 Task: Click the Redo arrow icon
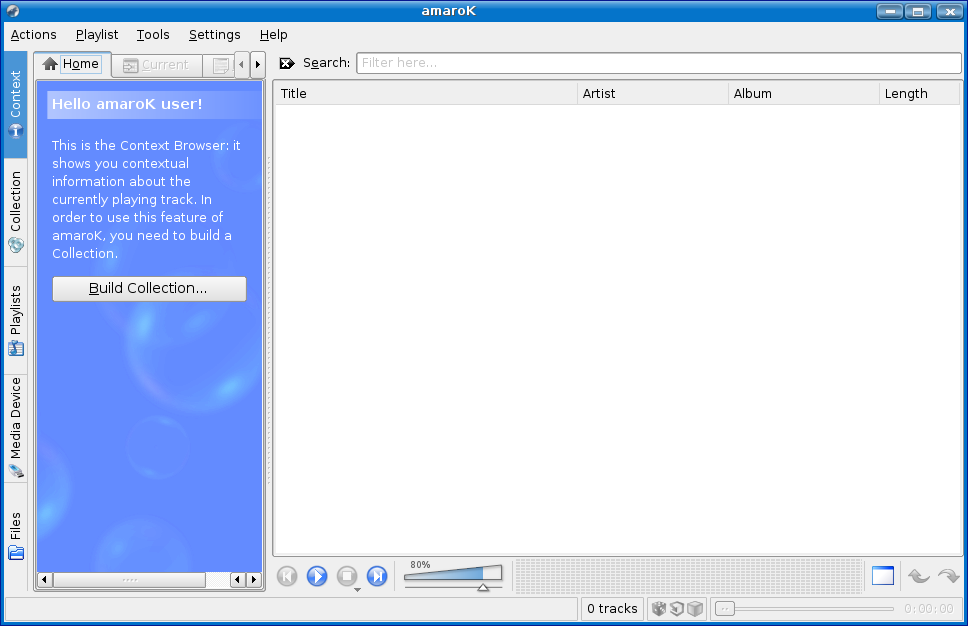[x=948, y=576]
